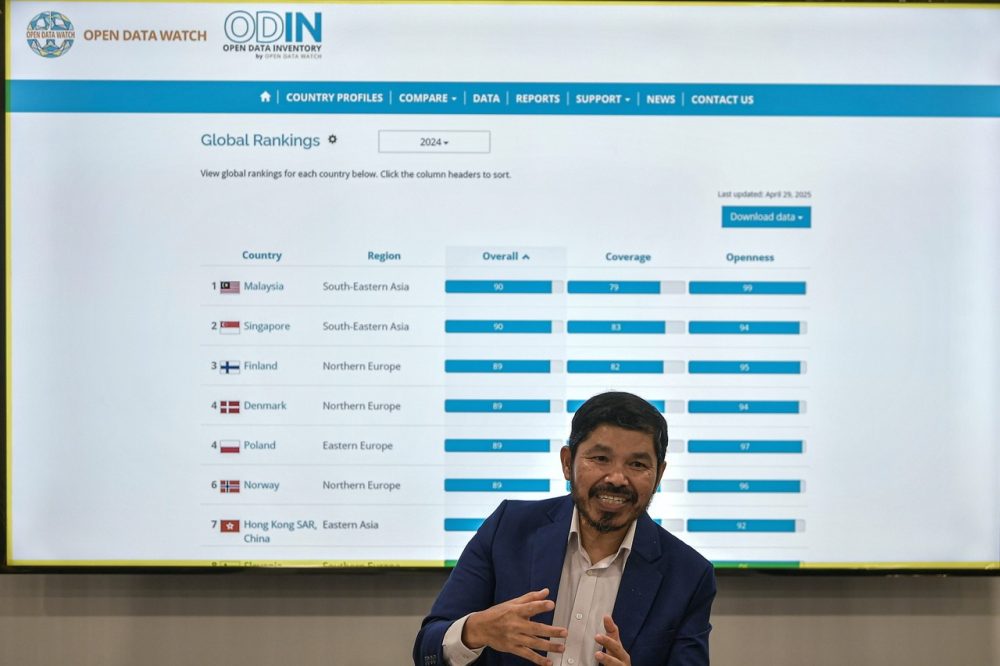Click 'Northern Europe' in Norway's row
Viewport: 1000px width, 666px height.
[362, 485]
